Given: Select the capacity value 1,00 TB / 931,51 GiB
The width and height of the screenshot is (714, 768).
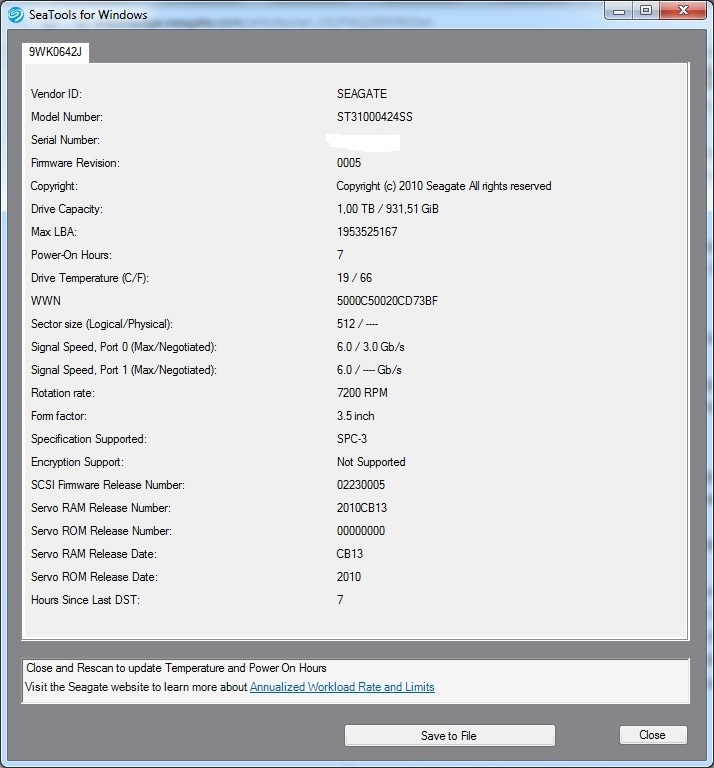Looking at the screenshot, I should click(387, 209).
